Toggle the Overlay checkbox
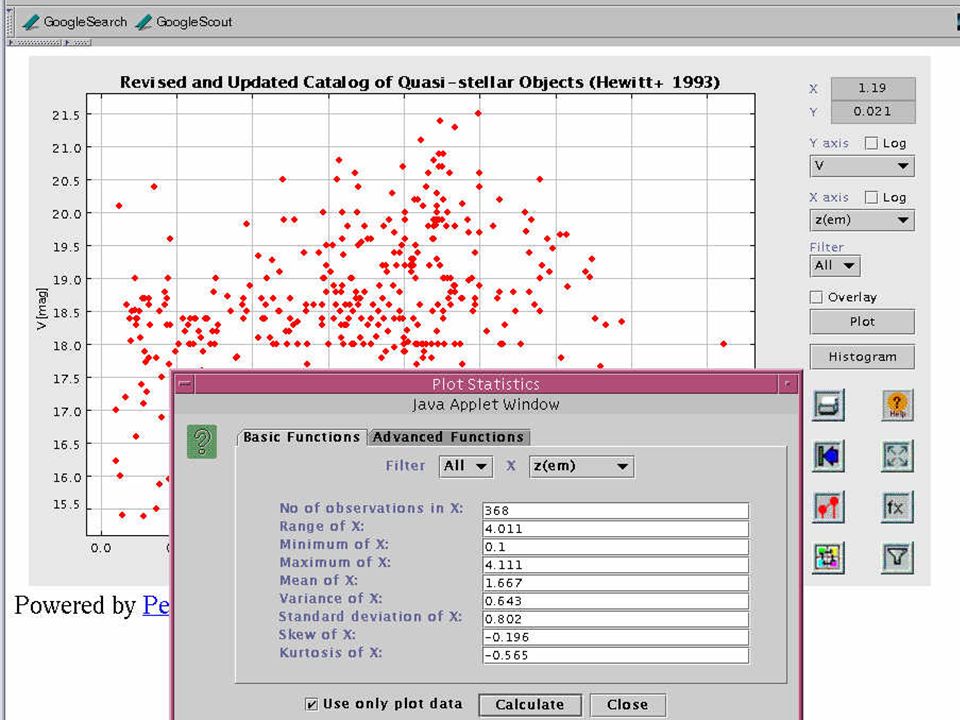960x720 pixels. point(816,297)
